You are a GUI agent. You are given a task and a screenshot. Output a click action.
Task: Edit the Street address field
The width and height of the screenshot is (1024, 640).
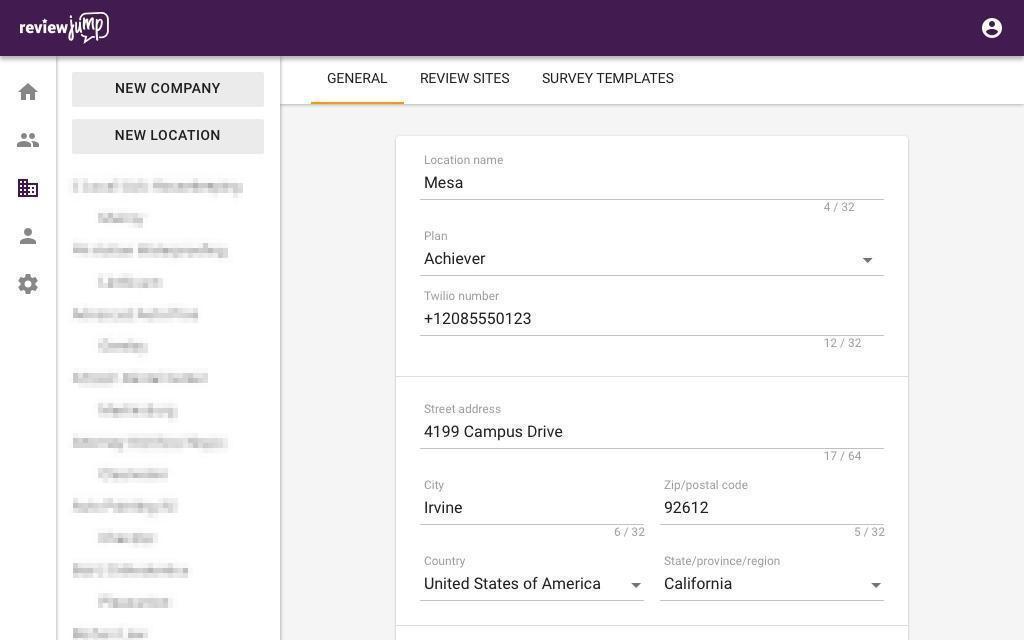click(x=652, y=432)
